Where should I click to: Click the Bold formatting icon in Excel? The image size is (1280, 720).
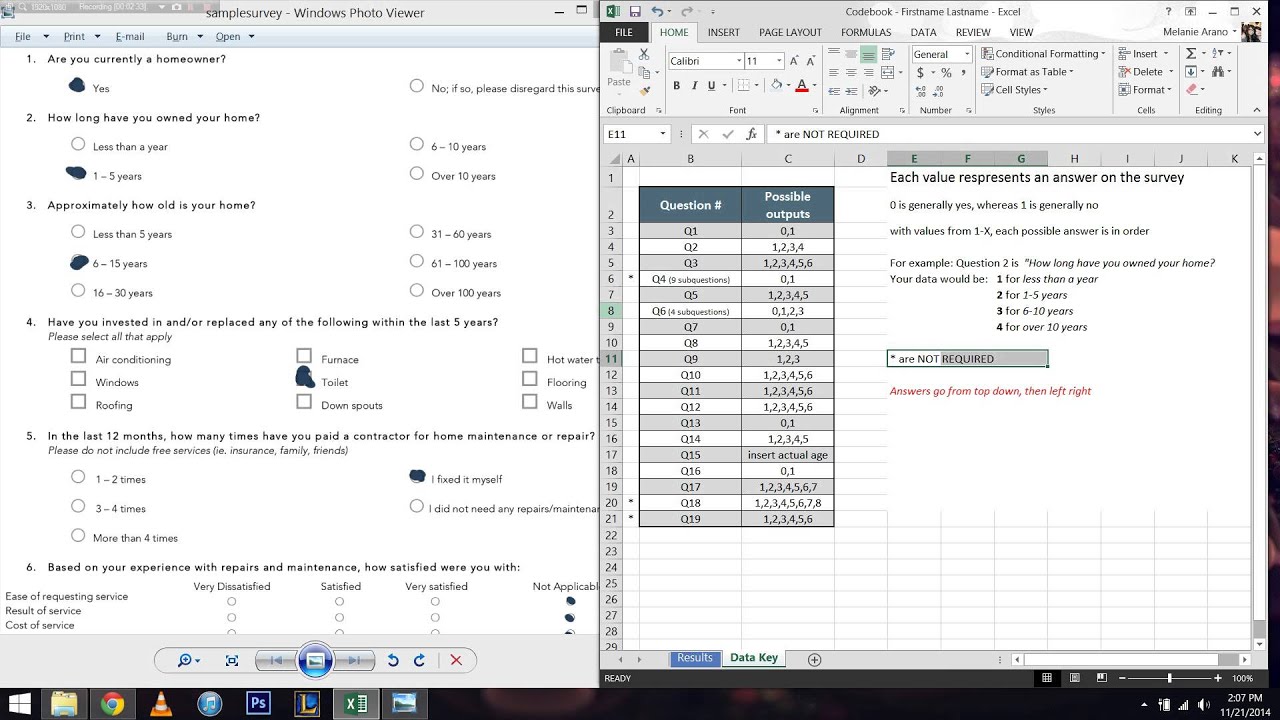[x=676, y=86]
